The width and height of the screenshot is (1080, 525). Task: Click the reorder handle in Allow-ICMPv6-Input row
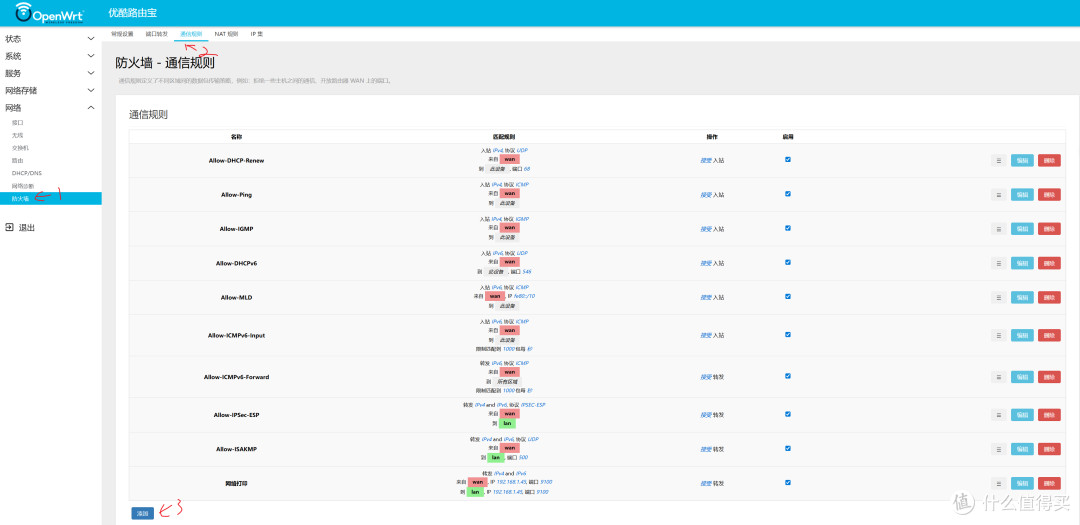[x=998, y=336]
